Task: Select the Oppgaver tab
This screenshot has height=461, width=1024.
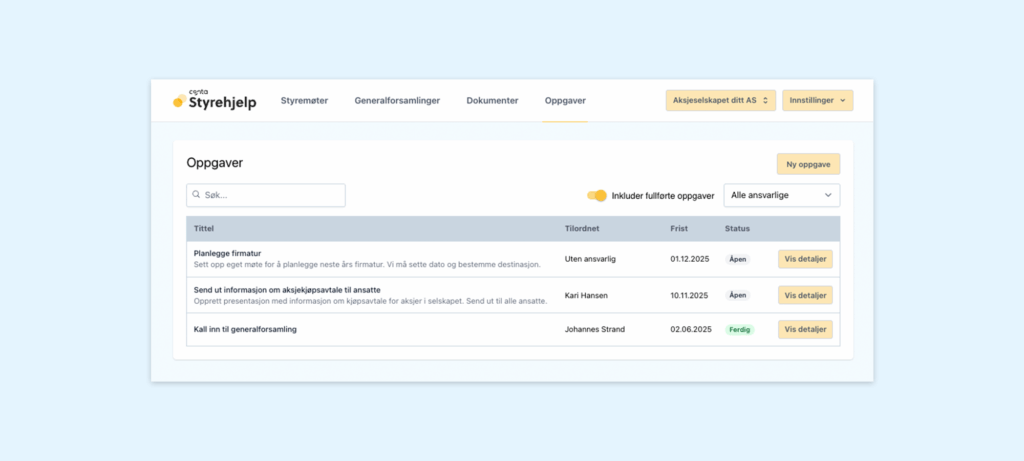Action: 565,101
